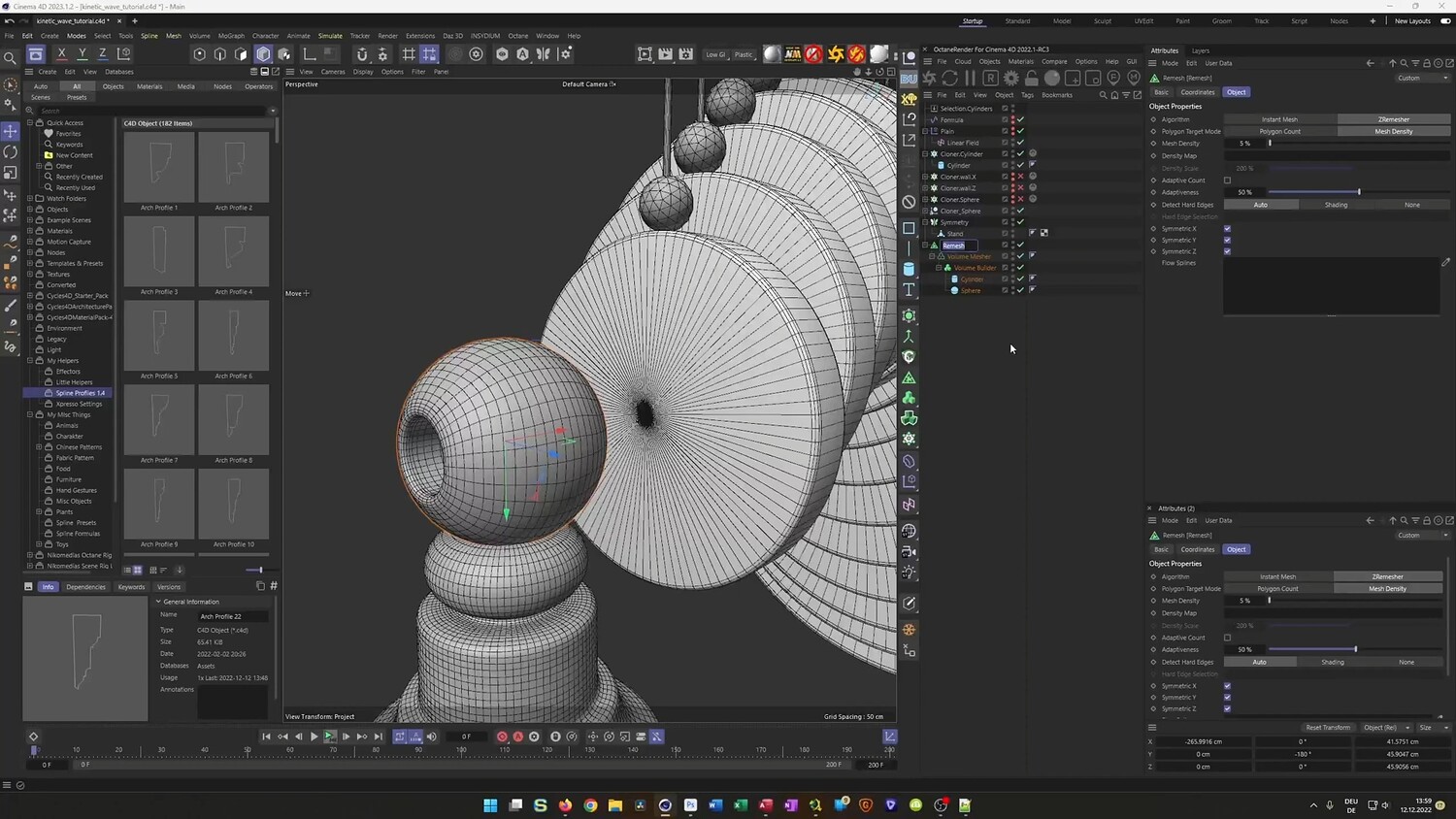The height and width of the screenshot is (819, 1456).
Task: Open the Simulate menu
Action: tap(330, 36)
